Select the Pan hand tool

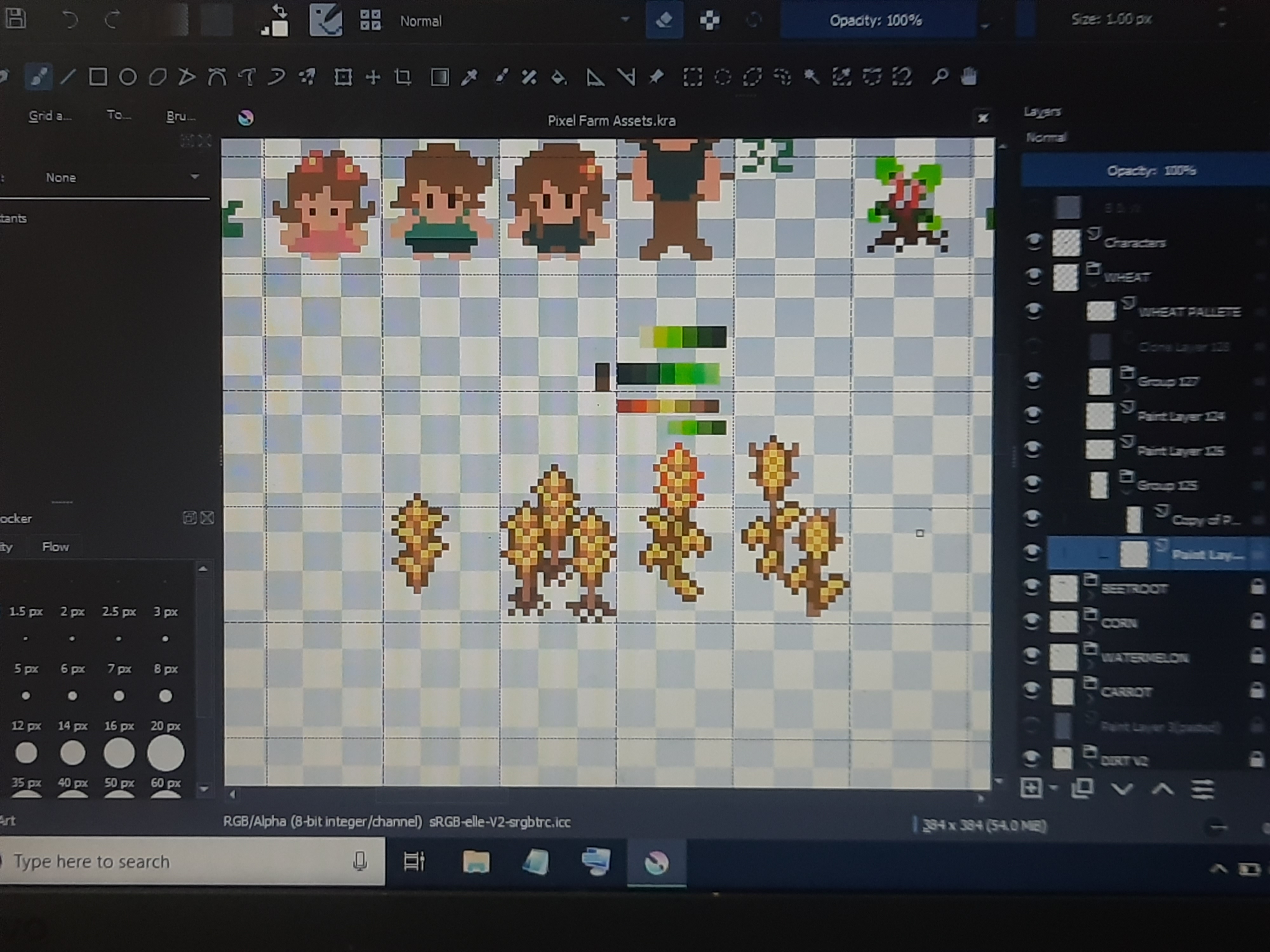tap(969, 76)
